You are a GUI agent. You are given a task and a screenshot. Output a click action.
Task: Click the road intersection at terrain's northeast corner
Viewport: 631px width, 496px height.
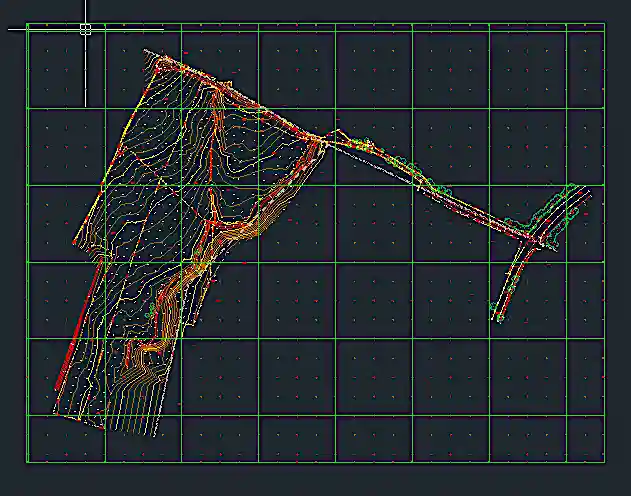point(322,139)
